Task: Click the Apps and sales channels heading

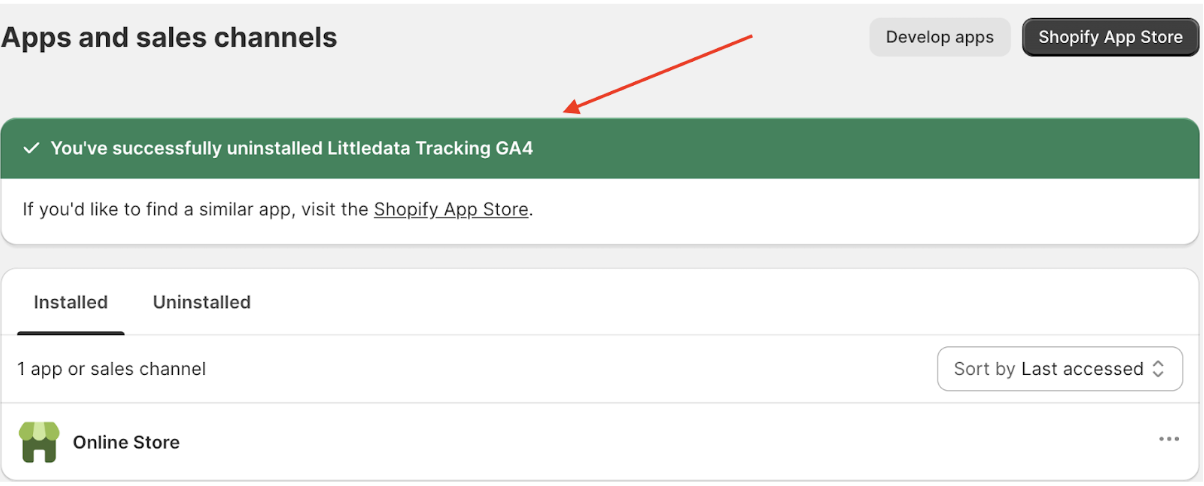Action: coord(169,38)
